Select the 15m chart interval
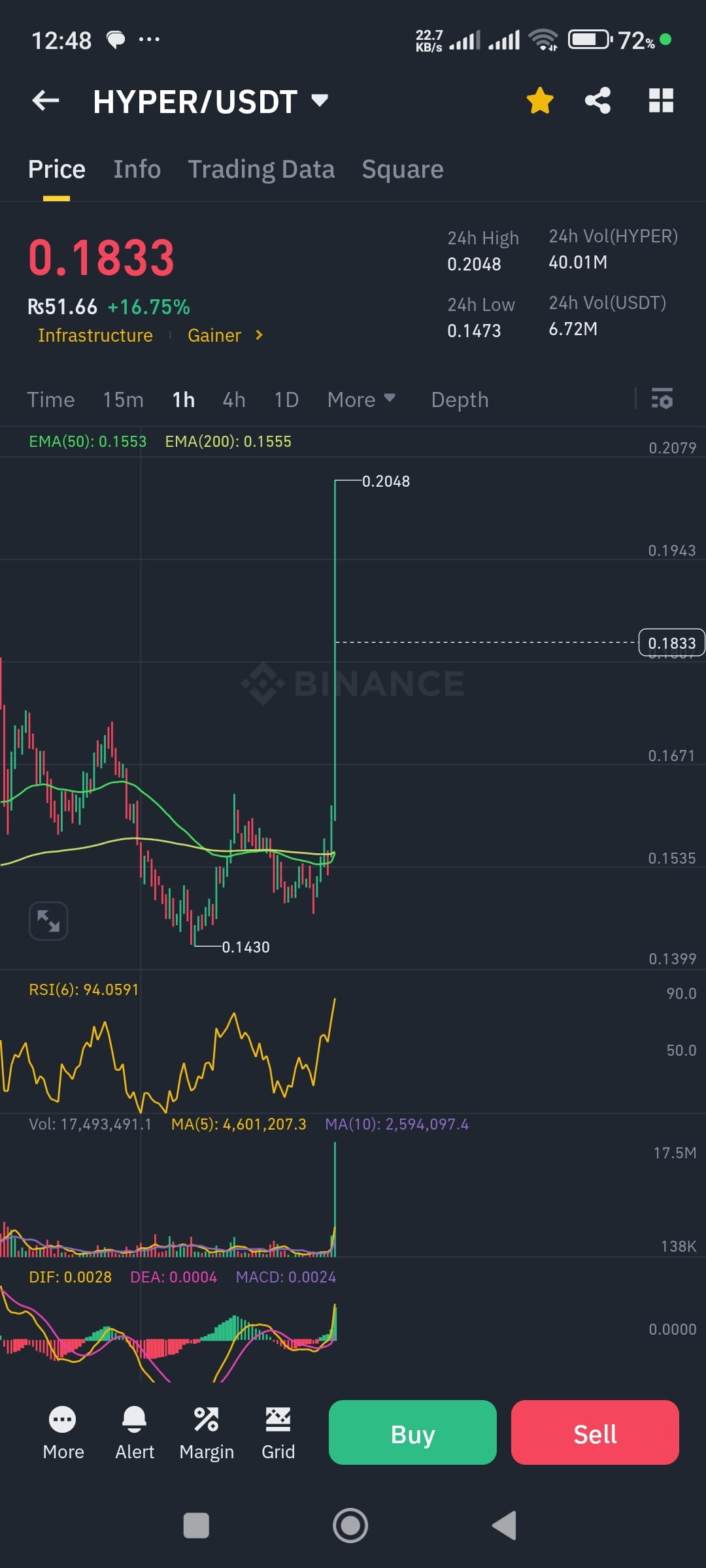The height and width of the screenshot is (1568, 706). (123, 400)
